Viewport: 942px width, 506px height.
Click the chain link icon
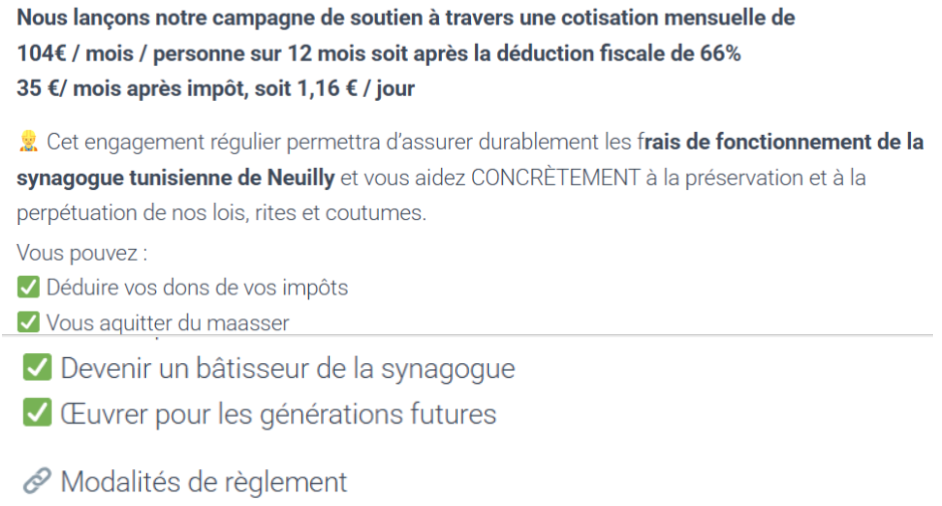pos(37,482)
